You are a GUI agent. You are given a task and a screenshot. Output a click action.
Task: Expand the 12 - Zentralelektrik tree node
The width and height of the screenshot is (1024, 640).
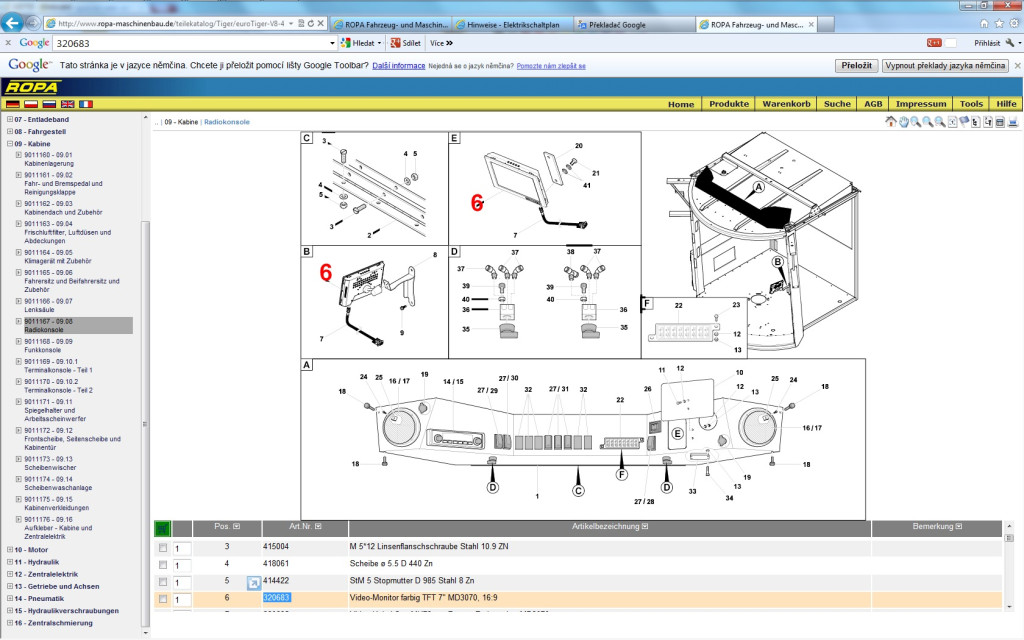(10, 574)
